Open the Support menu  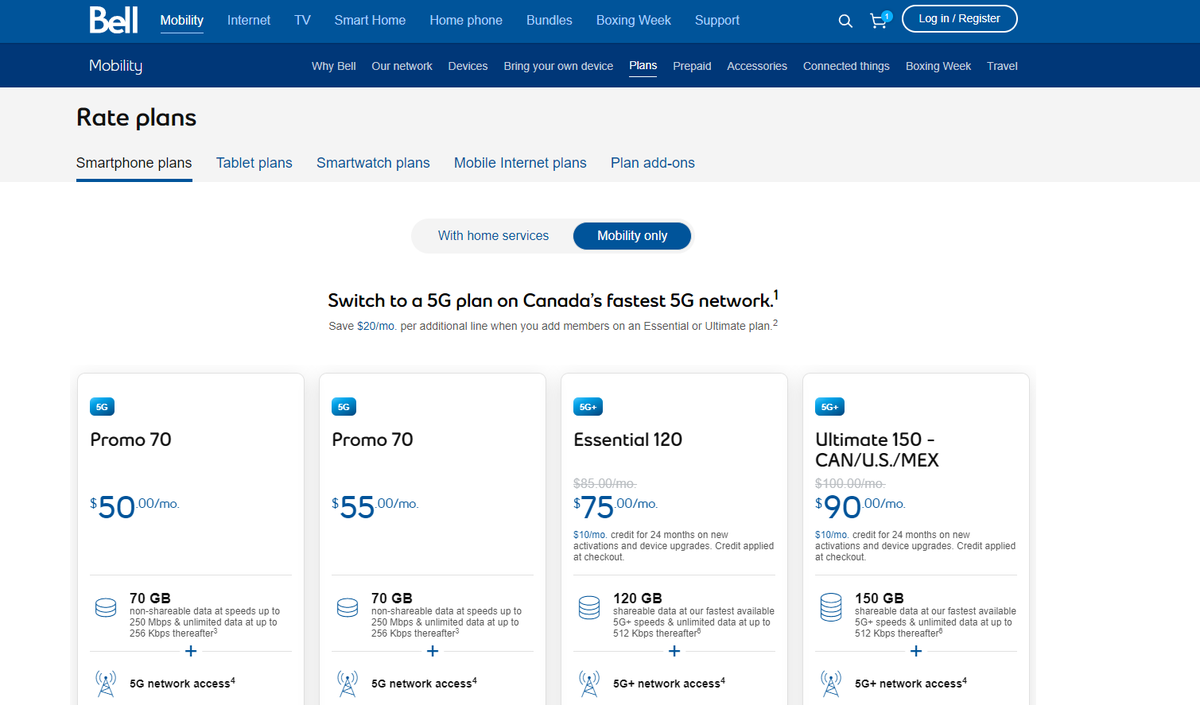(x=717, y=20)
